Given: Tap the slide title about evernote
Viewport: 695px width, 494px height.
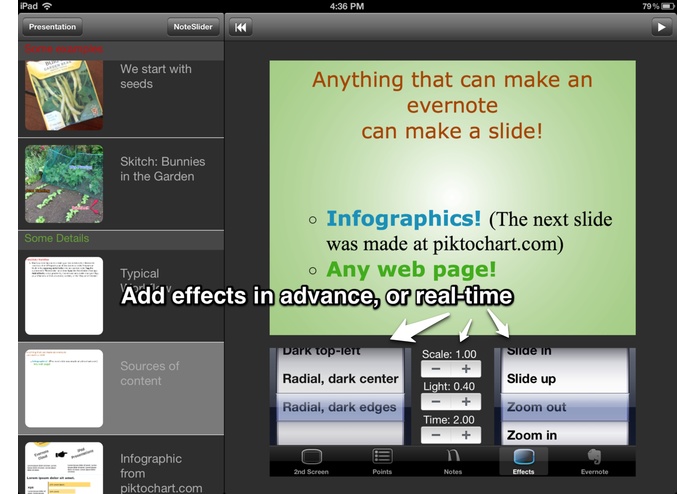Looking at the screenshot, I should [x=452, y=105].
